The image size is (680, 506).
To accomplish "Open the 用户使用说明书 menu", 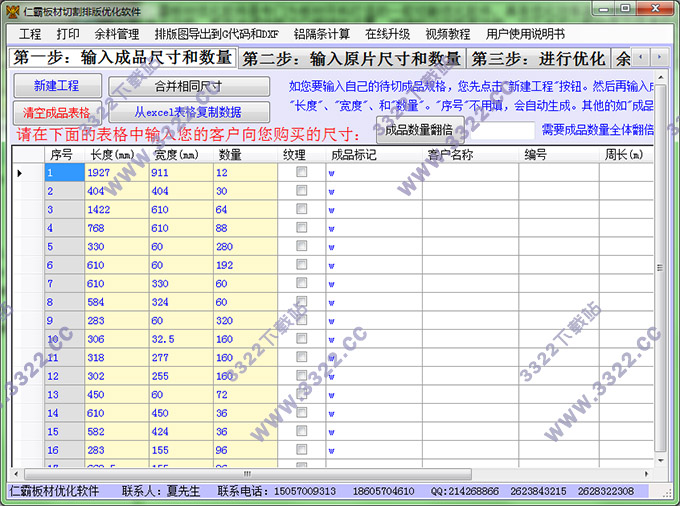I will click(525, 34).
